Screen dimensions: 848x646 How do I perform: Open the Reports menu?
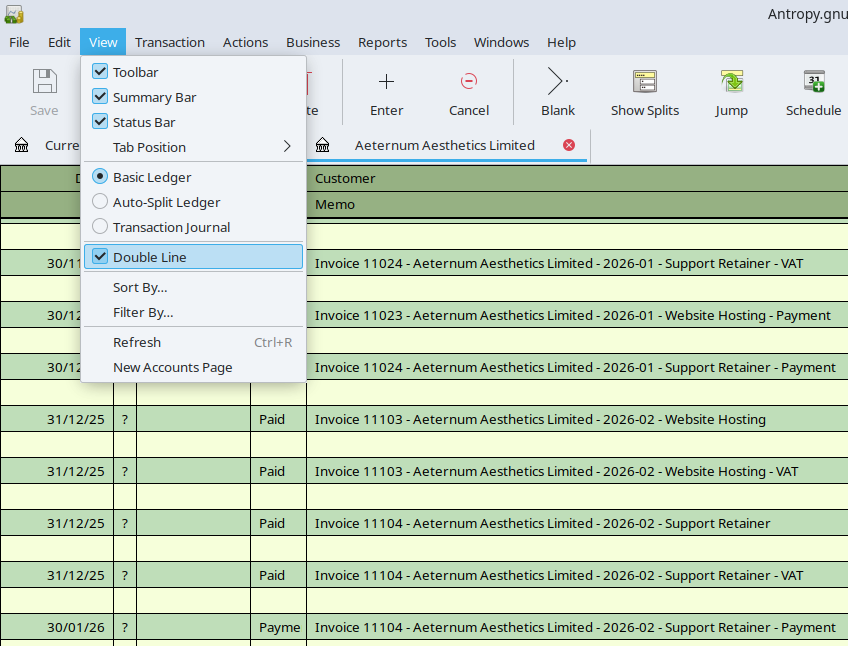382,42
